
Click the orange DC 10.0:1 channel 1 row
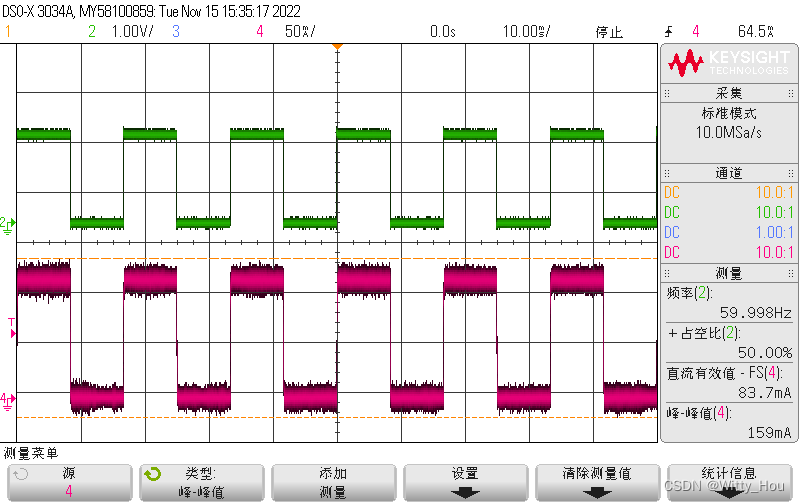tap(729, 192)
